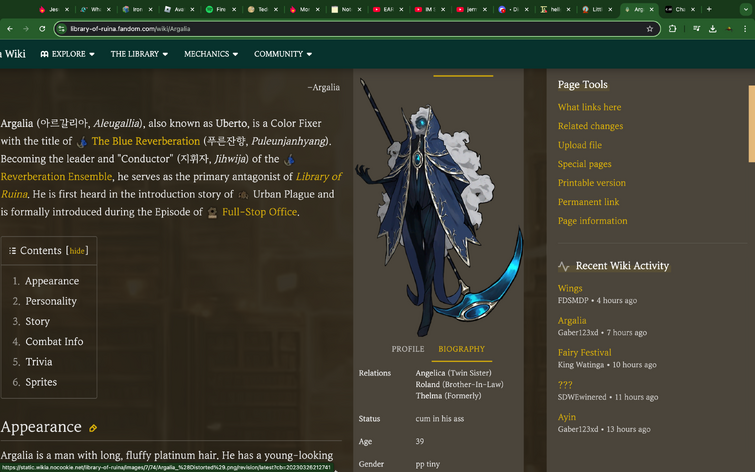The image size is (755, 472).
Task: Click the address bar URL field
Action: 356,29
